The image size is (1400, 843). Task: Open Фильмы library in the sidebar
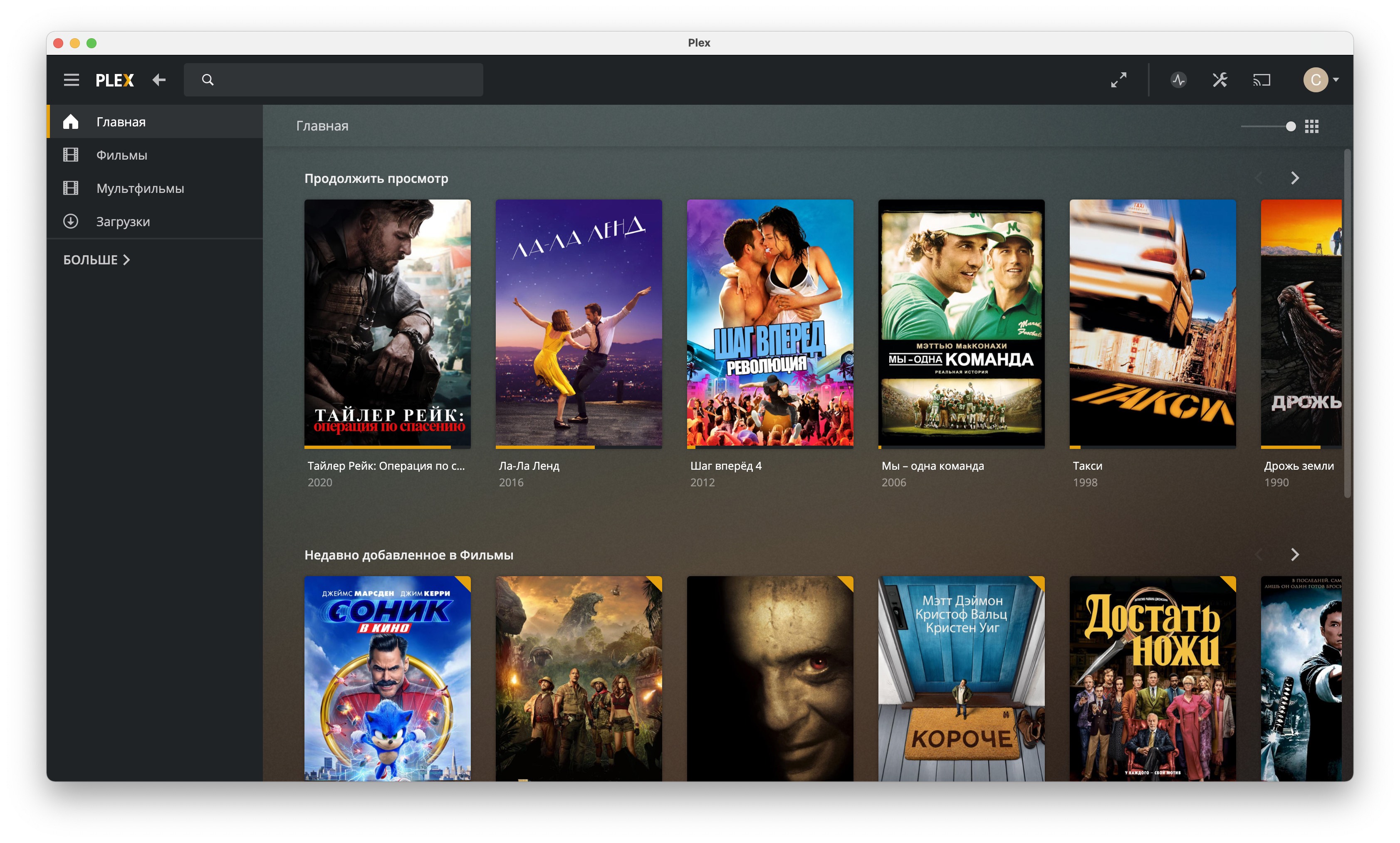pyautogui.click(x=121, y=155)
